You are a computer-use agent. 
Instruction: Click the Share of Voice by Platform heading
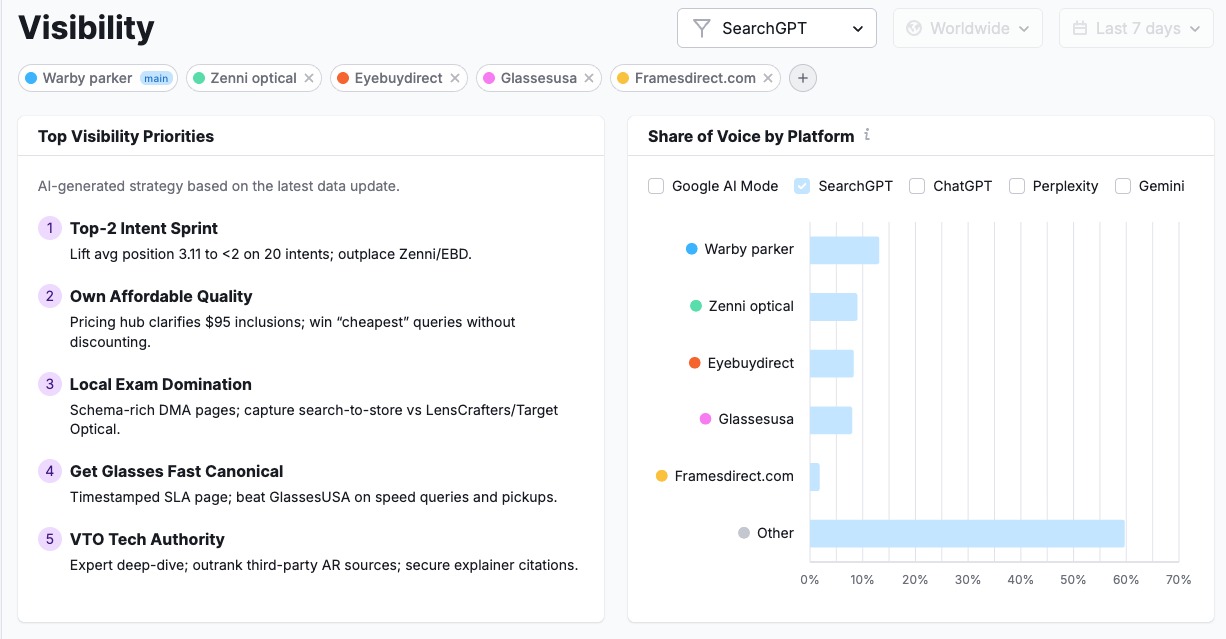[x=751, y=136]
